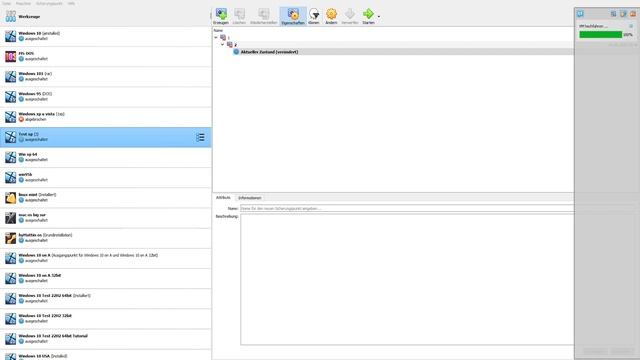Click the yellow linux mint VM icon
The height and width of the screenshot is (360, 640).
coord(11,198)
